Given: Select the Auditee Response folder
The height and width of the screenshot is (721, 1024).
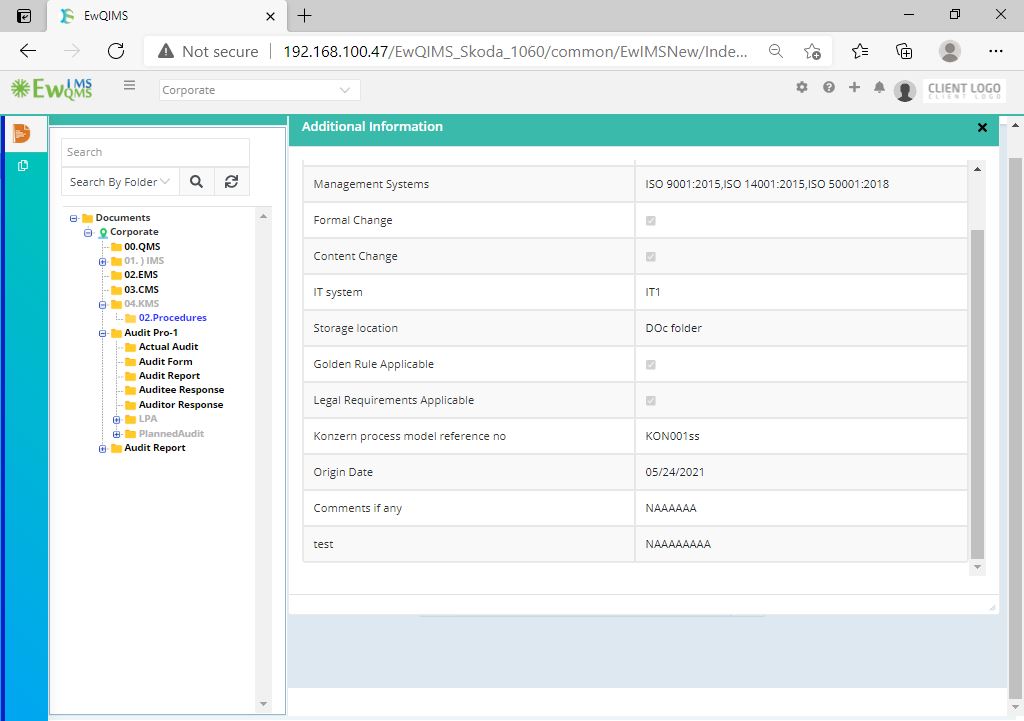Looking at the screenshot, I should [x=181, y=389].
